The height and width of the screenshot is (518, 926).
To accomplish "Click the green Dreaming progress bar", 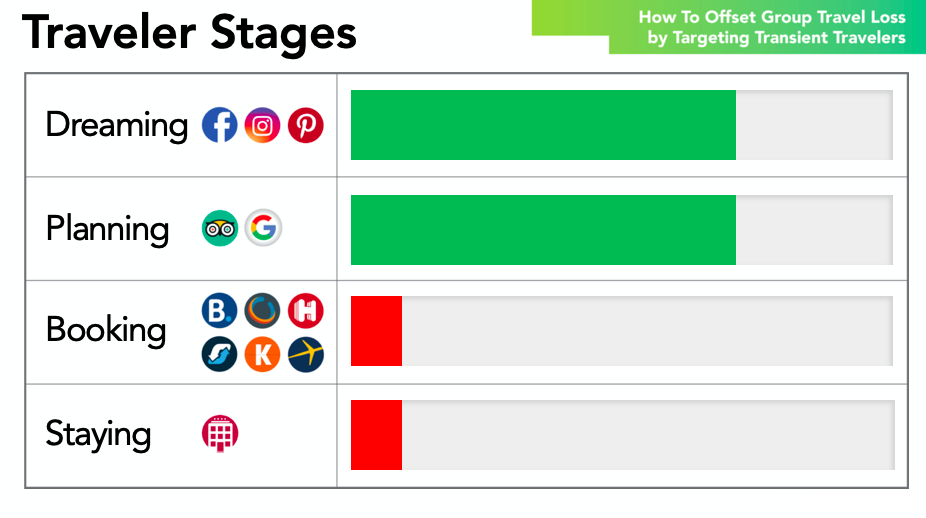I will pos(543,125).
